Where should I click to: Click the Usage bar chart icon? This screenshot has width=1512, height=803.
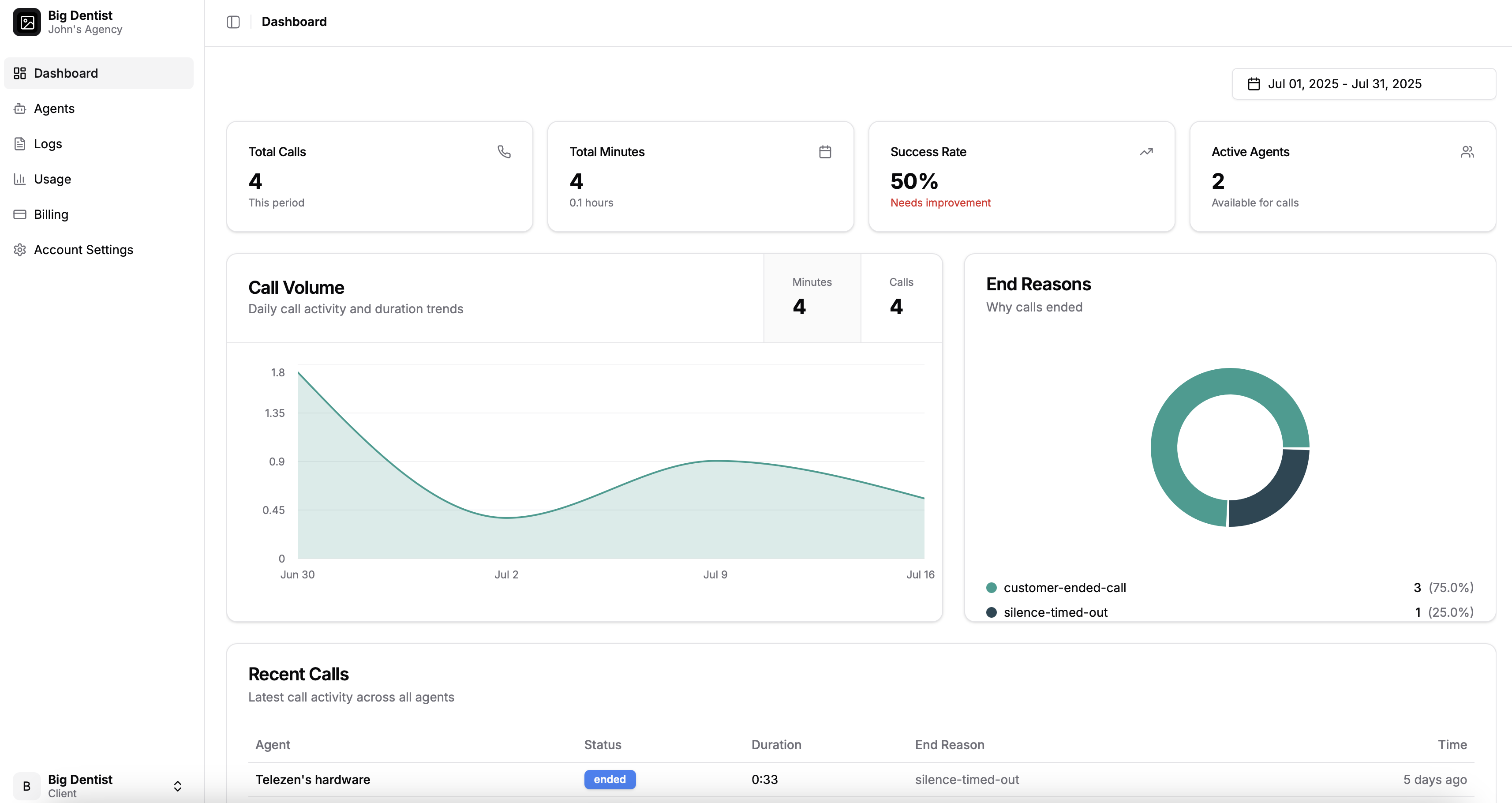tap(20, 179)
